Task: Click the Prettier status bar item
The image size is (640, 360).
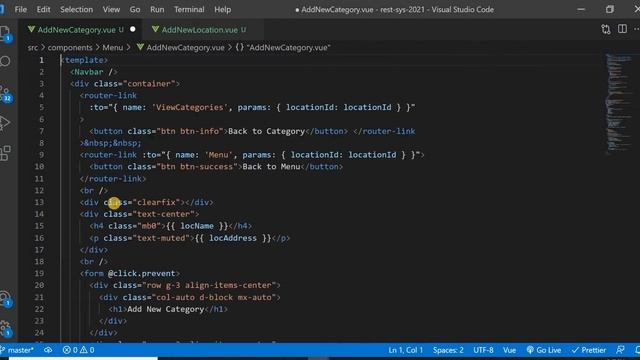Action: [x=589, y=350]
